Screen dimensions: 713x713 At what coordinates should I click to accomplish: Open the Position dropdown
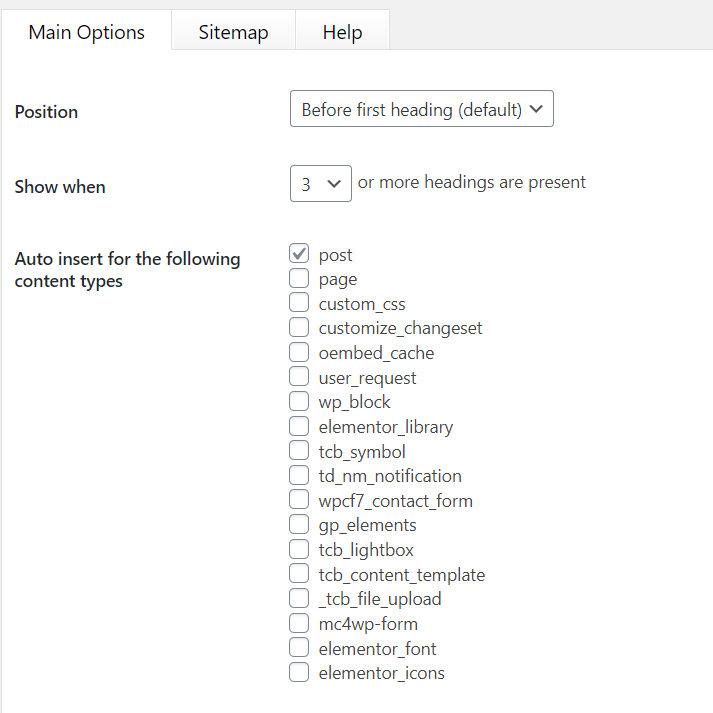(x=421, y=110)
